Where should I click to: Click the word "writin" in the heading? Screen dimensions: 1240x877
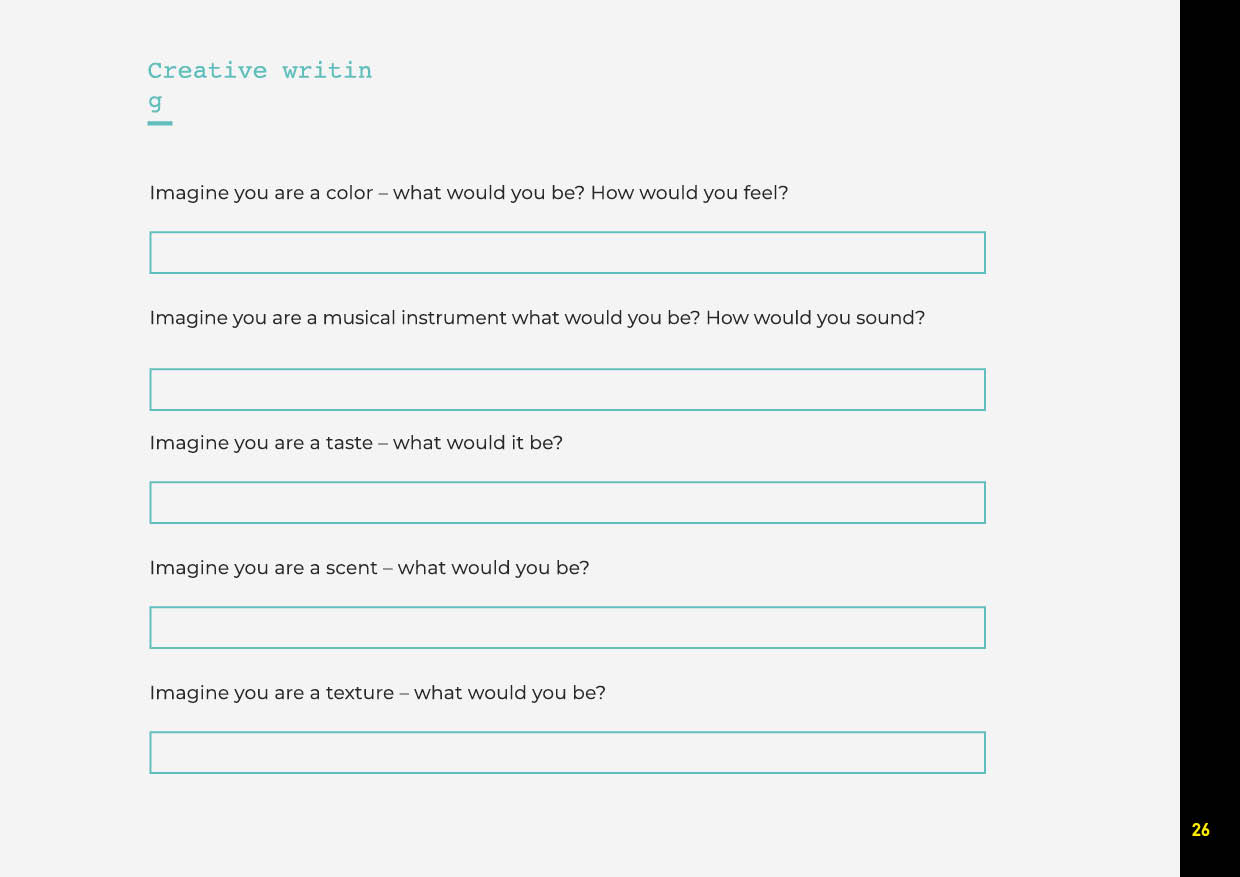click(x=327, y=71)
